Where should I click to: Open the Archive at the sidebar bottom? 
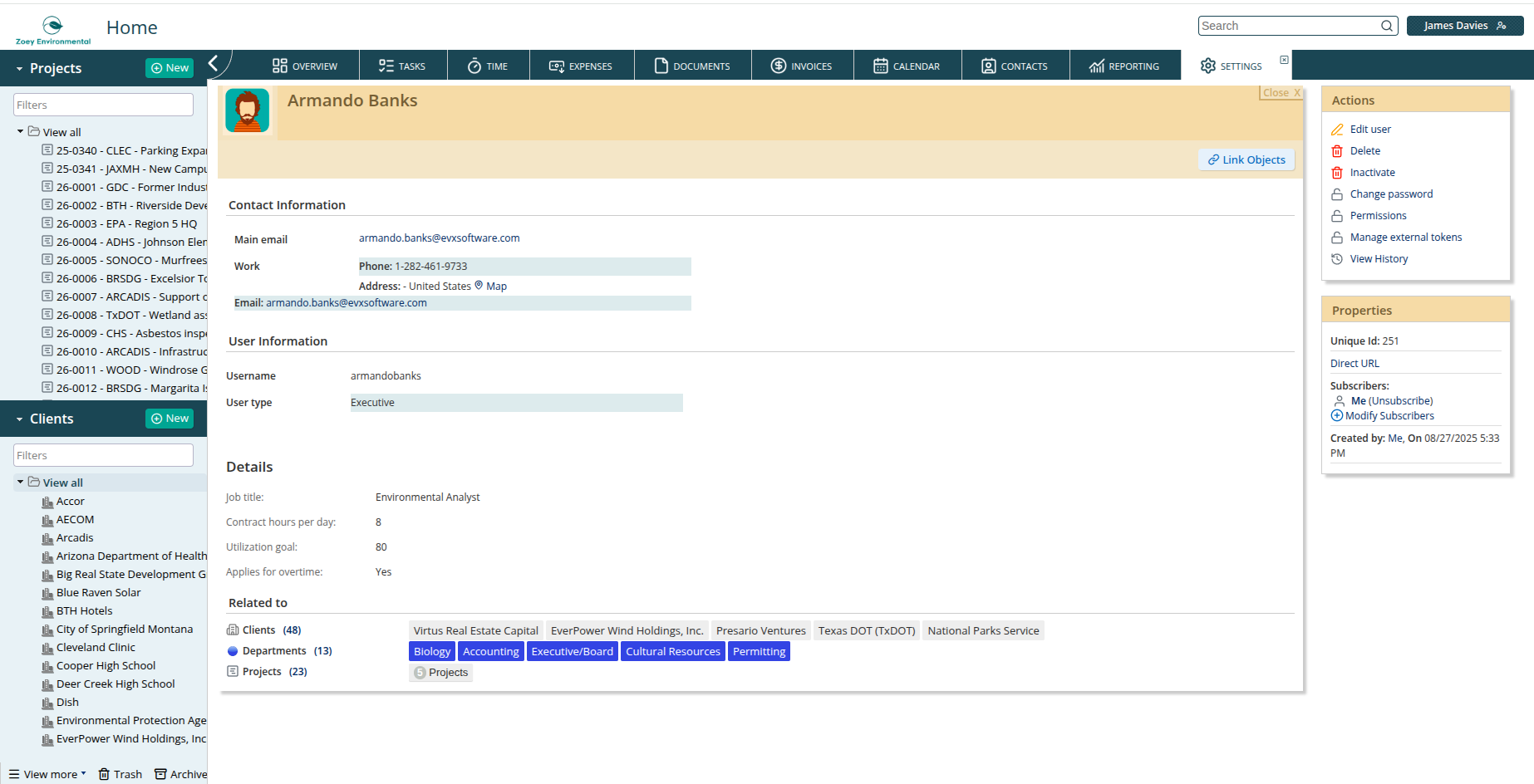coord(181,774)
